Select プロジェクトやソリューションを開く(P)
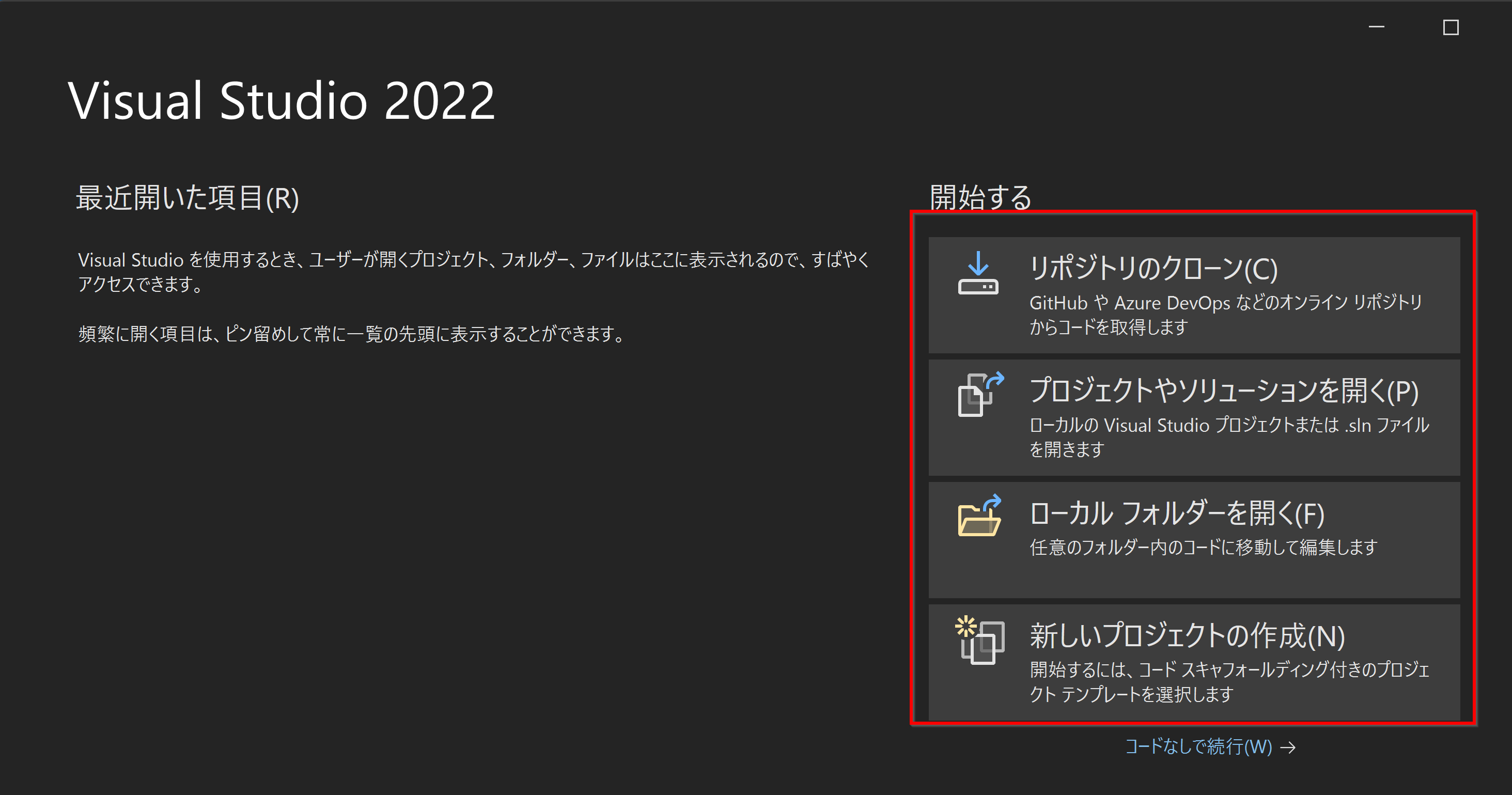1512x795 pixels. 1194,417
